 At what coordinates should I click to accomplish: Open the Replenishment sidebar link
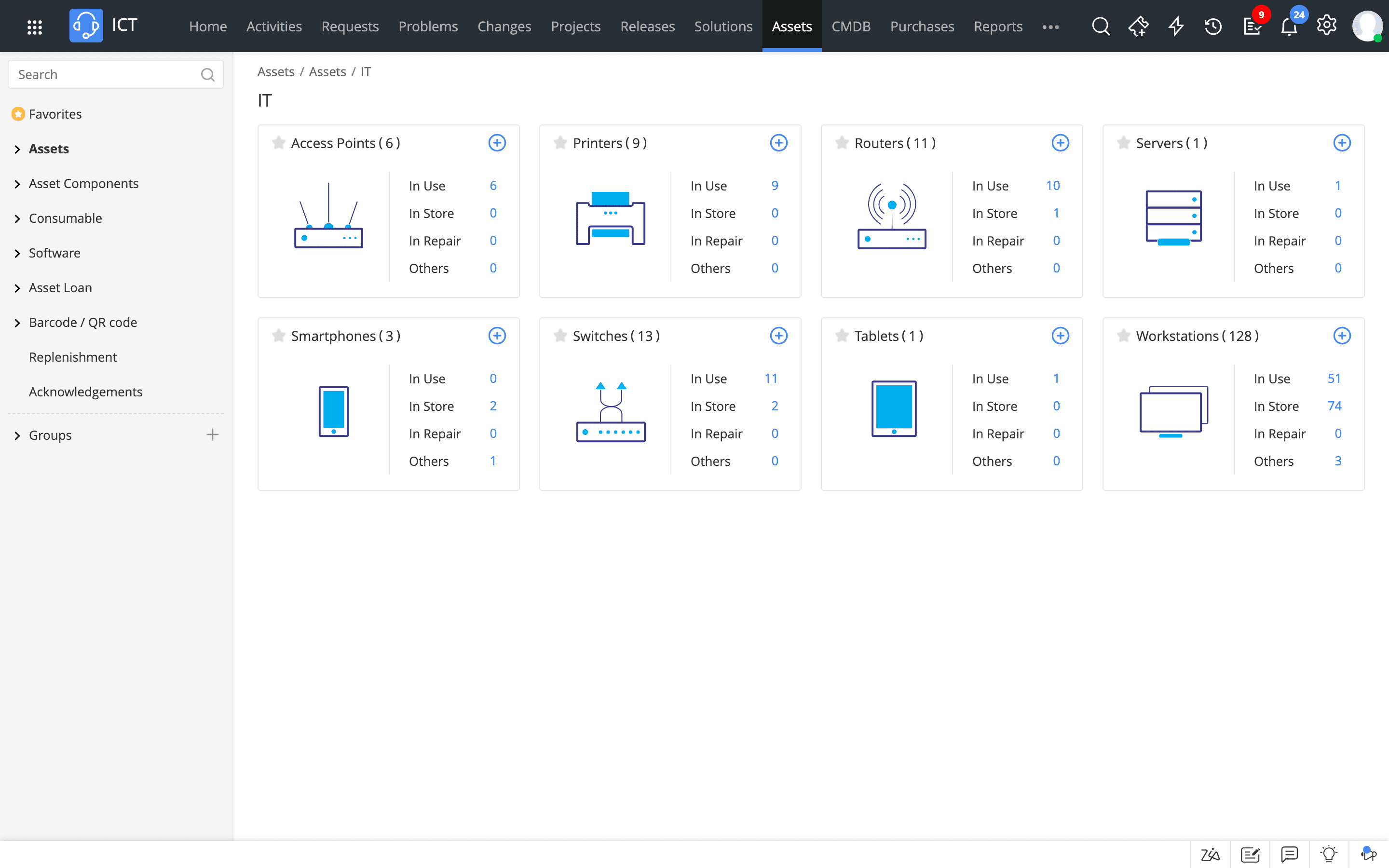(x=73, y=357)
